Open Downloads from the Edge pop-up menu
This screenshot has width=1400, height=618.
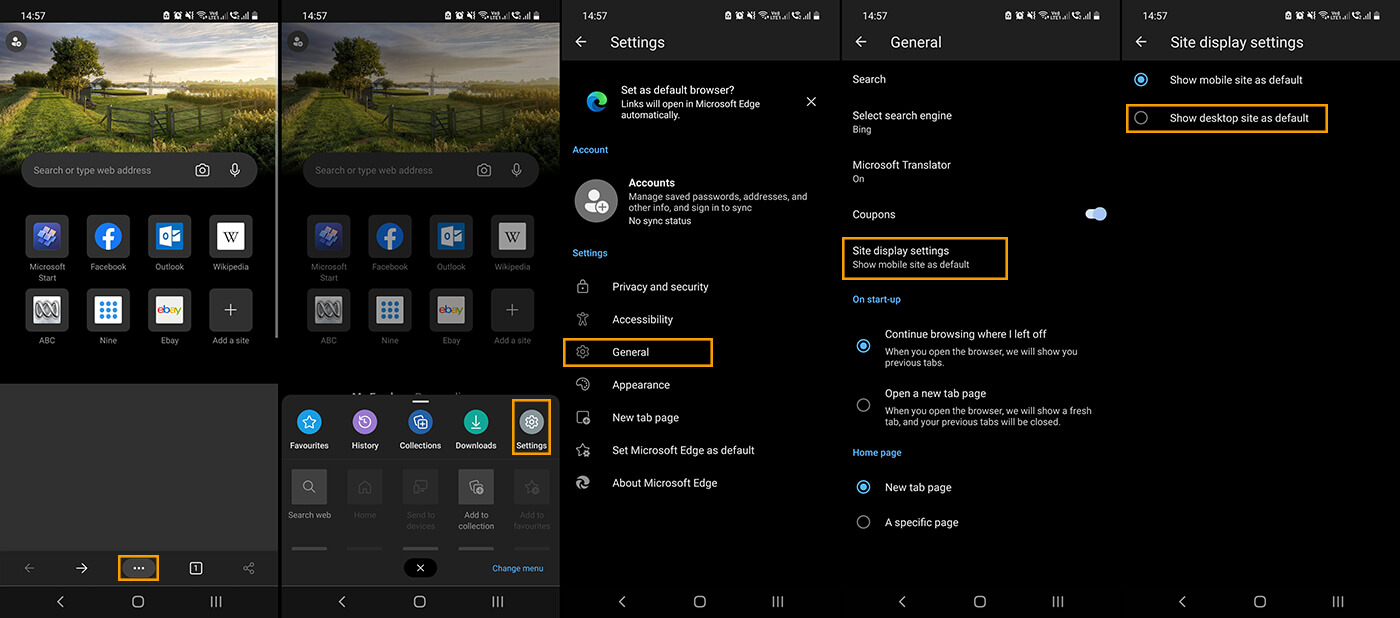point(476,429)
